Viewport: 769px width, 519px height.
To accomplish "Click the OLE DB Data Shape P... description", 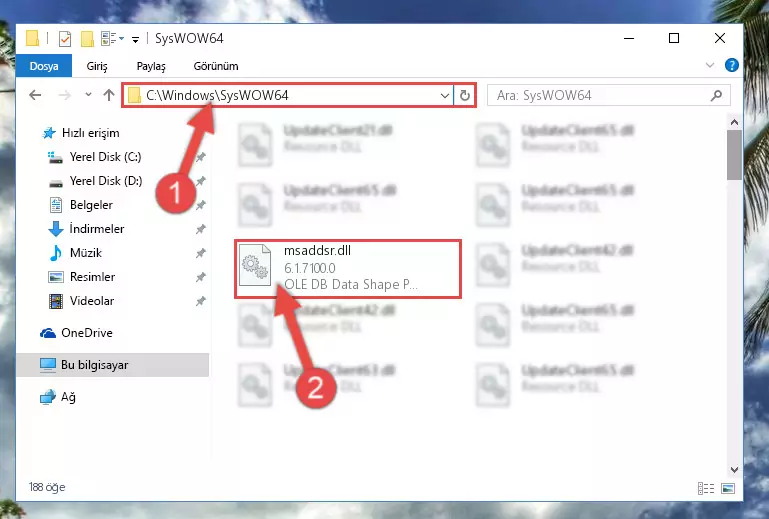I will (351, 285).
